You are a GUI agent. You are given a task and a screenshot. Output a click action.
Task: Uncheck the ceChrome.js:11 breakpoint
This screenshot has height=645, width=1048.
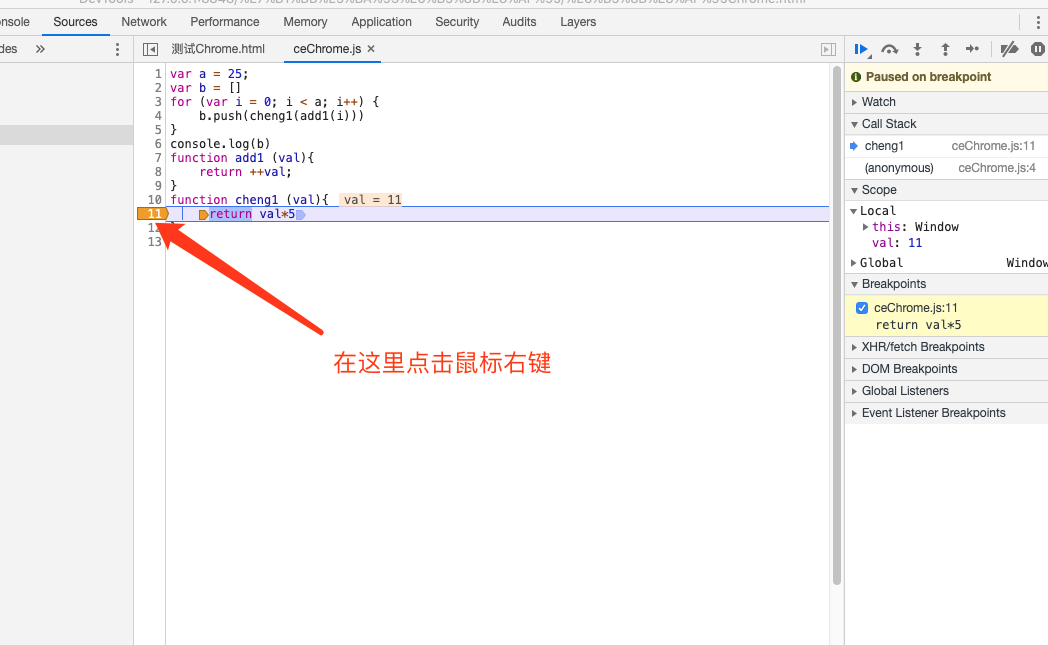tap(862, 308)
